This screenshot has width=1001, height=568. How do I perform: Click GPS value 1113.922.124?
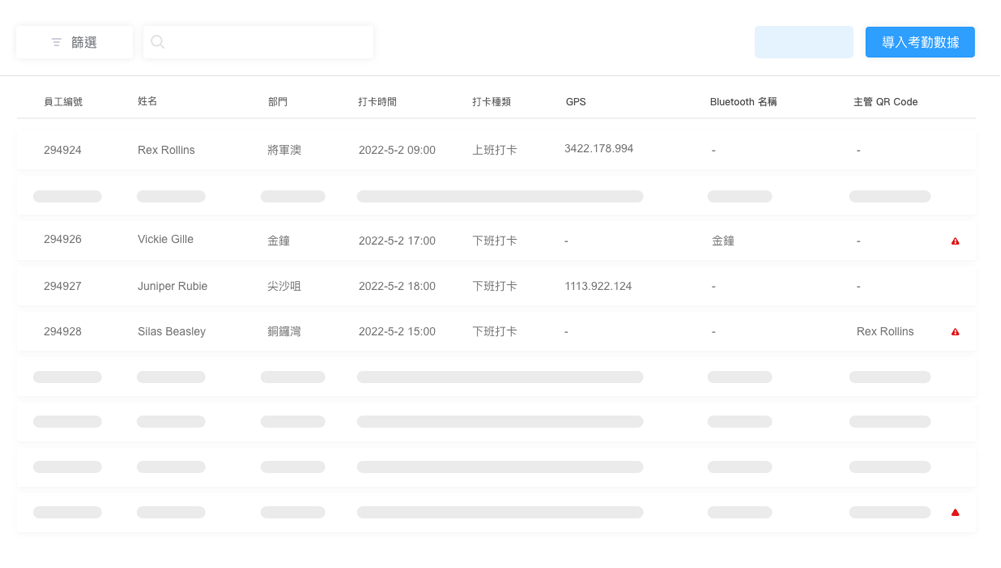598,286
